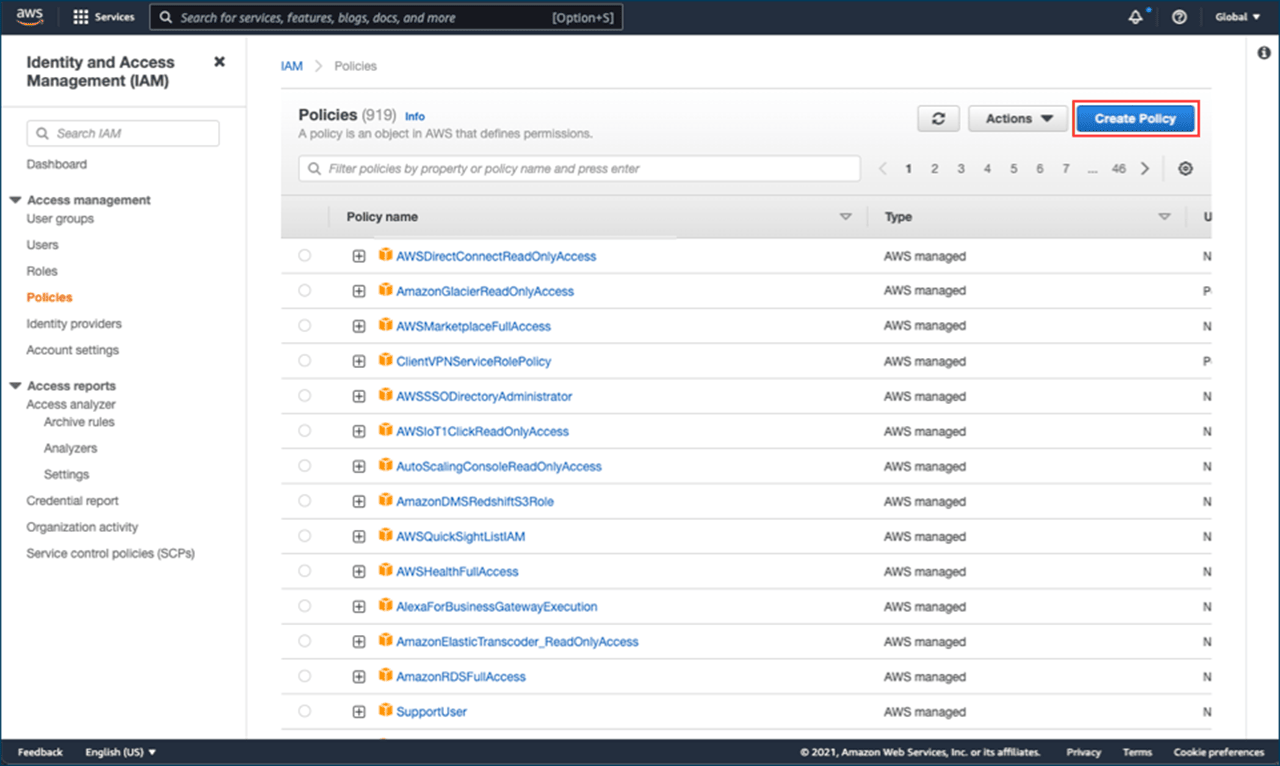Image resolution: width=1280 pixels, height=766 pixels.
Task: Open the Global region dropdown
Action: click(x=1237, y=17)
